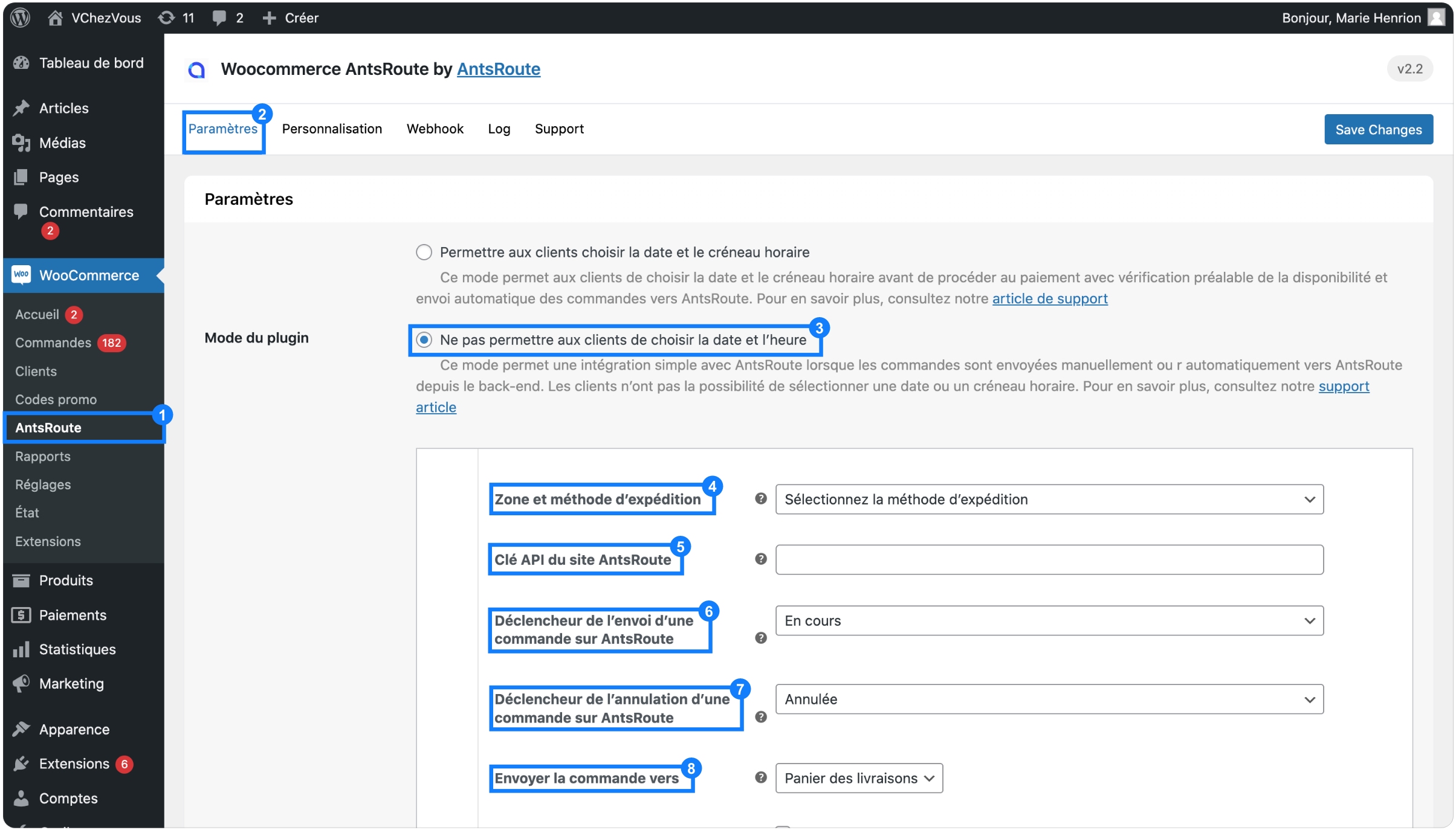
Task: Click the Save Changes button
Action: click(x=1378, y=129)
